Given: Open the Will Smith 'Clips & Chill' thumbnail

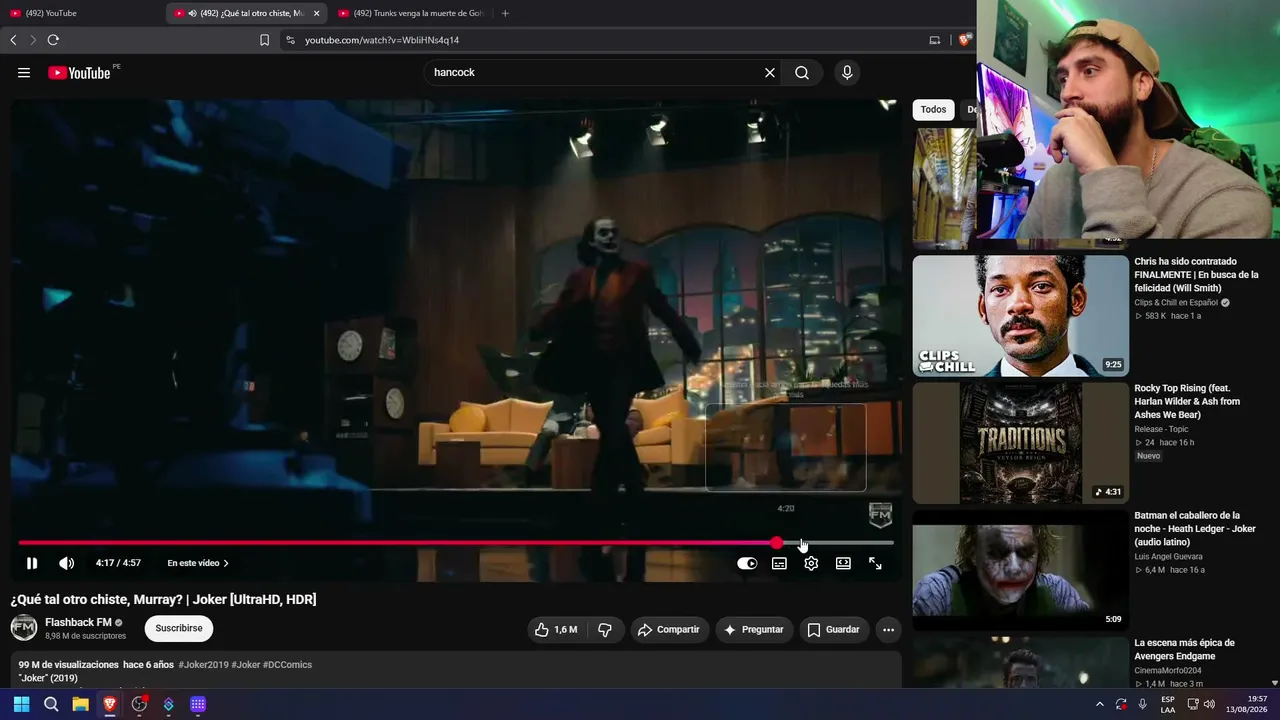Looking at the screenshot, I should pos(1020,316).
